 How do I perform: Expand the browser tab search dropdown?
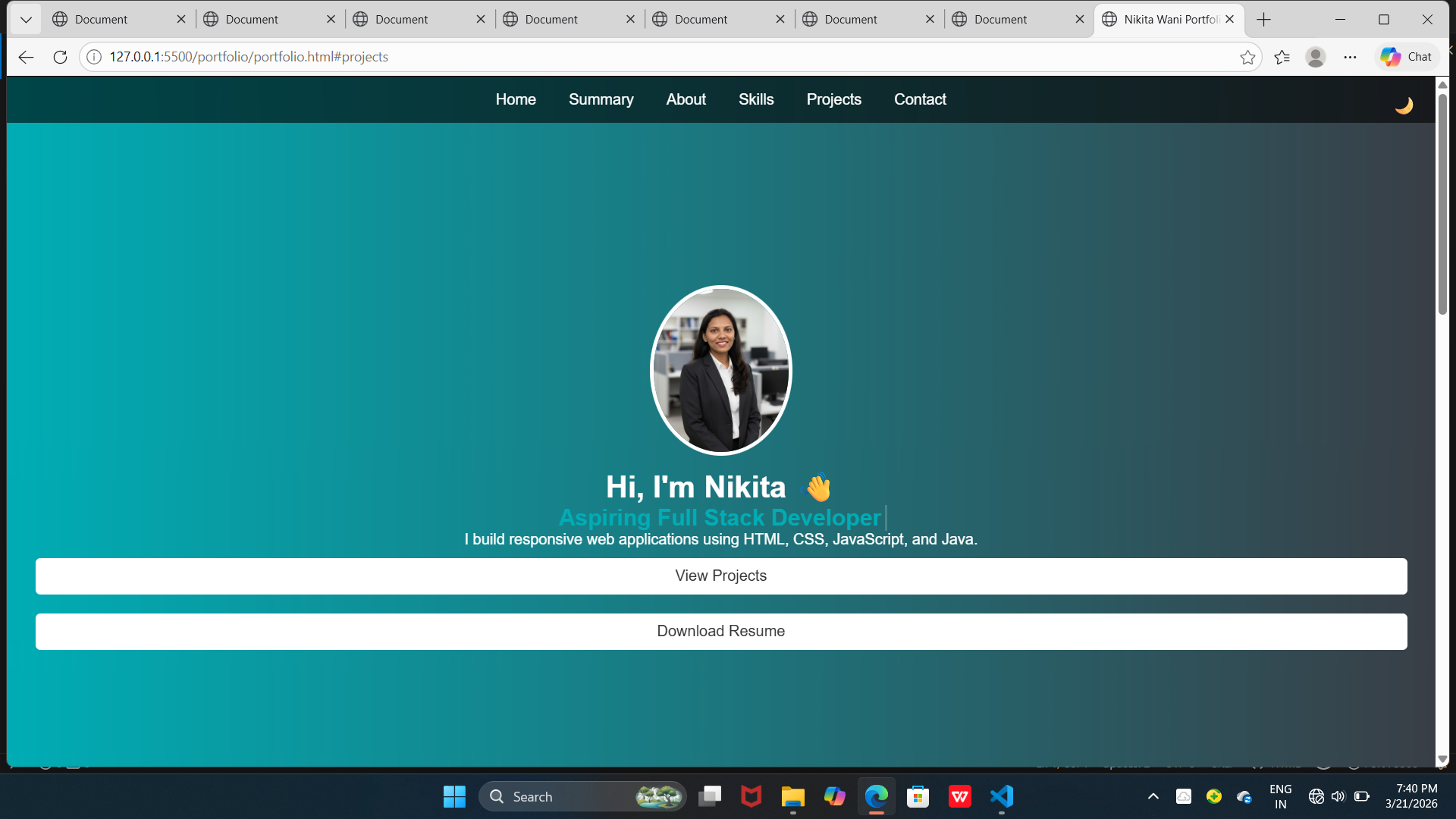(26, 20)
